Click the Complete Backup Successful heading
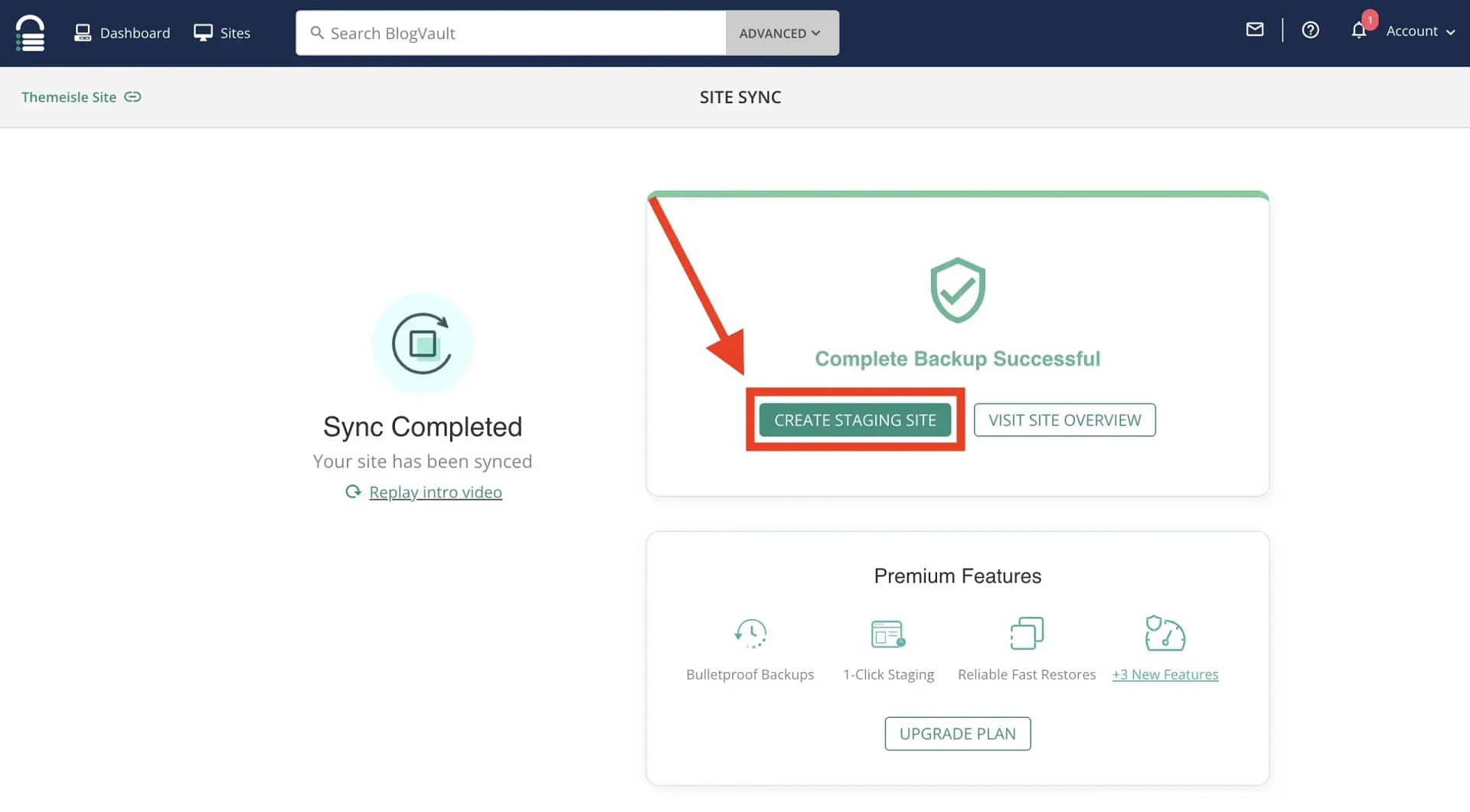Screen dimensions: 1470x812 pos(957,359)
